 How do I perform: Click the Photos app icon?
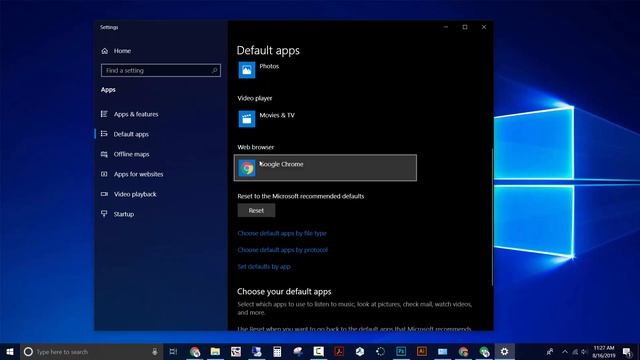click(x=247, y=70)
